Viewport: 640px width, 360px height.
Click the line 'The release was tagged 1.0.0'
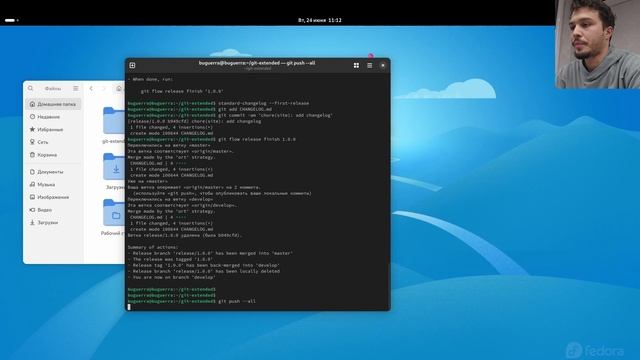(170, 259)
